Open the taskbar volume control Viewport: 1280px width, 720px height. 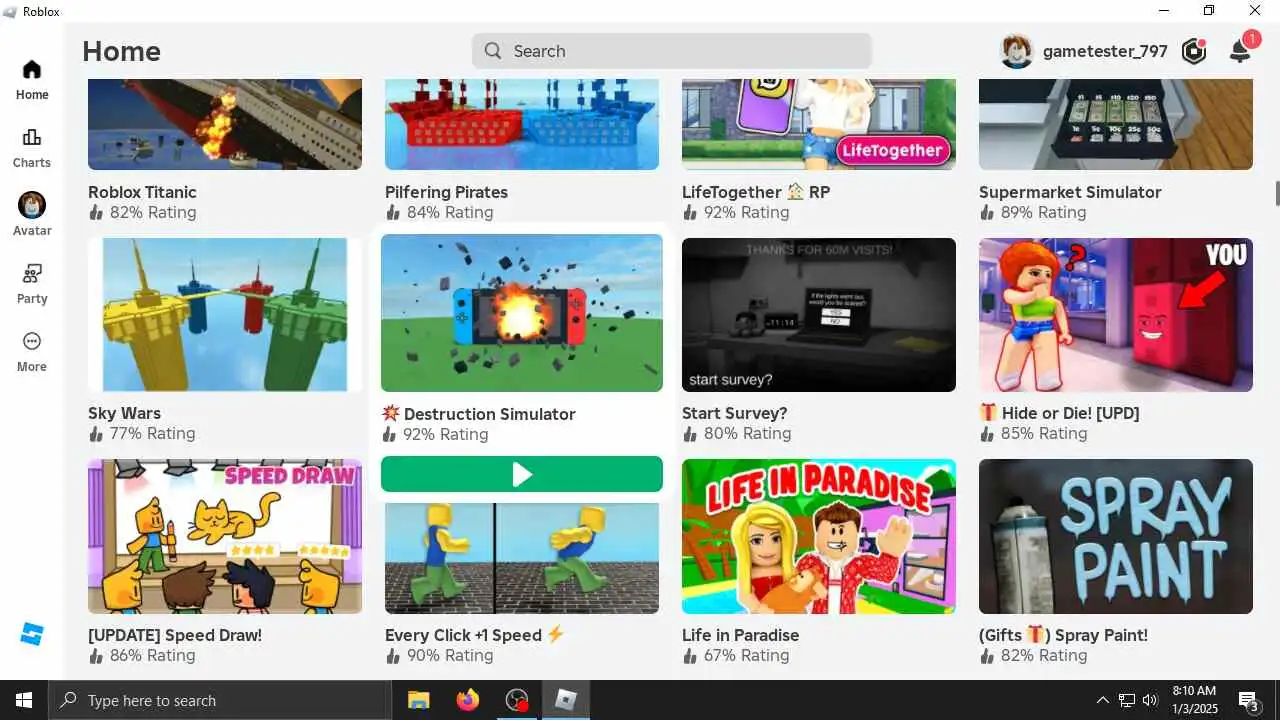pos(1150,700)
